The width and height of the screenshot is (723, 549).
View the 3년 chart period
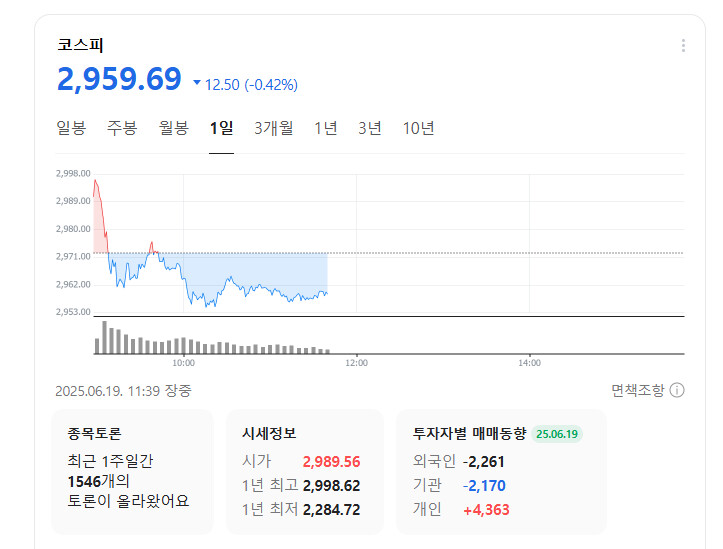point(370,128)
